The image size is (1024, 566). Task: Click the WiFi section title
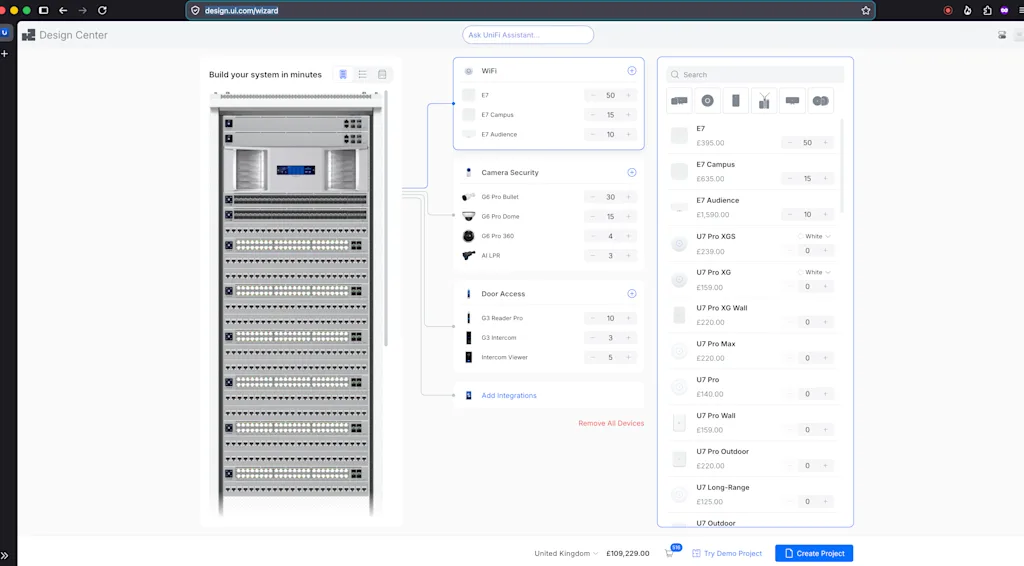(x=488, y=71)
